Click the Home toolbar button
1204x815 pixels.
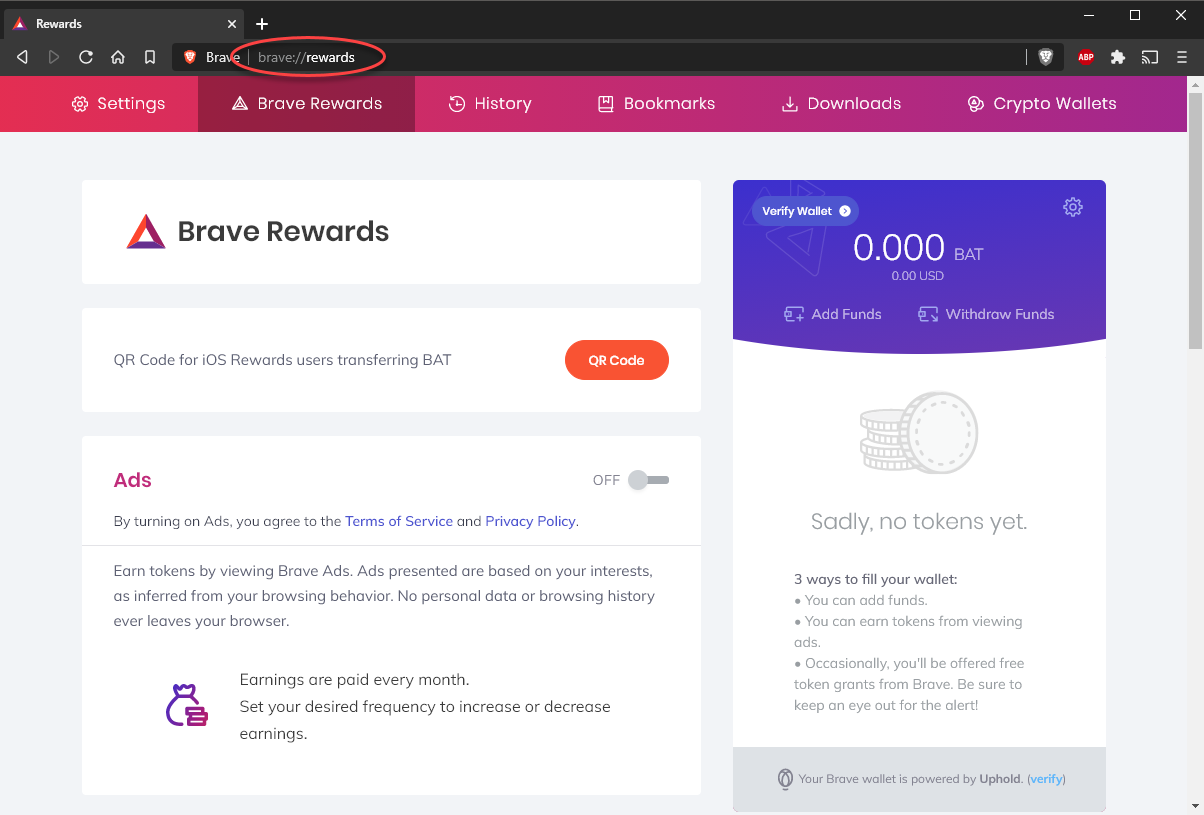click(x=118, y=57)
